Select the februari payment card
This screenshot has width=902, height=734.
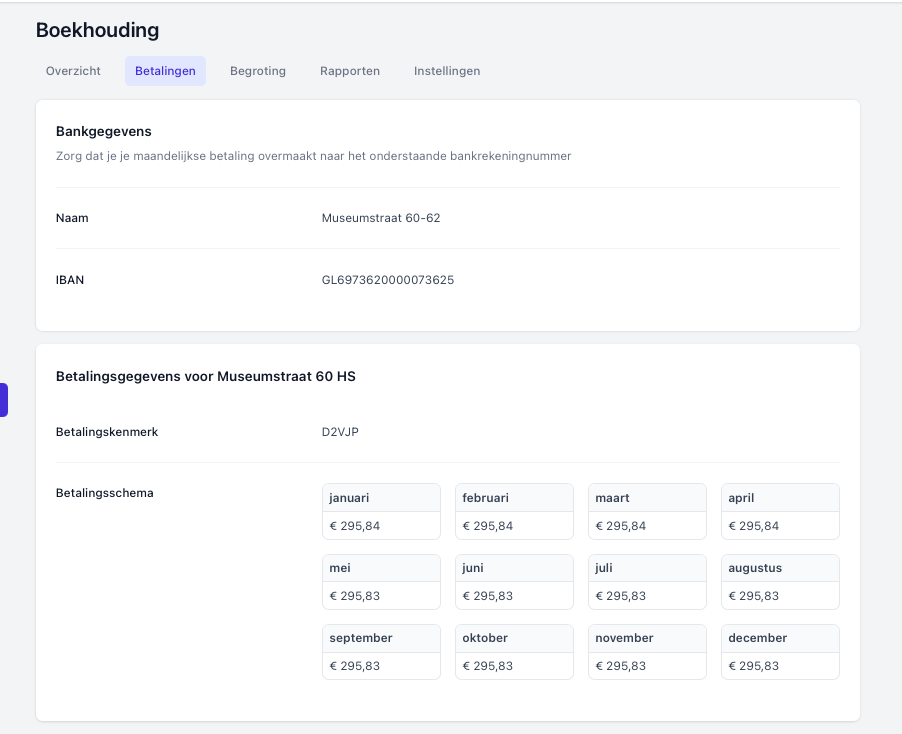514,511
